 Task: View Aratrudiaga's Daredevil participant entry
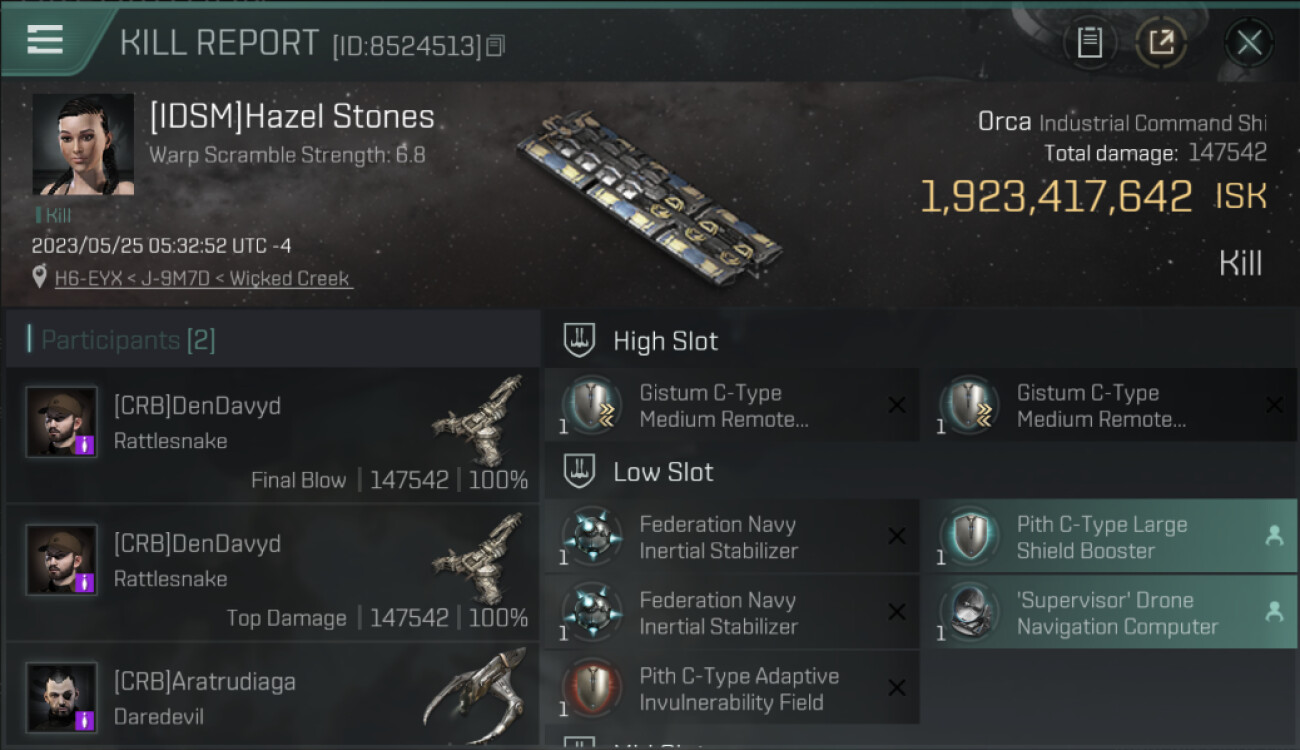pos(272,698)
